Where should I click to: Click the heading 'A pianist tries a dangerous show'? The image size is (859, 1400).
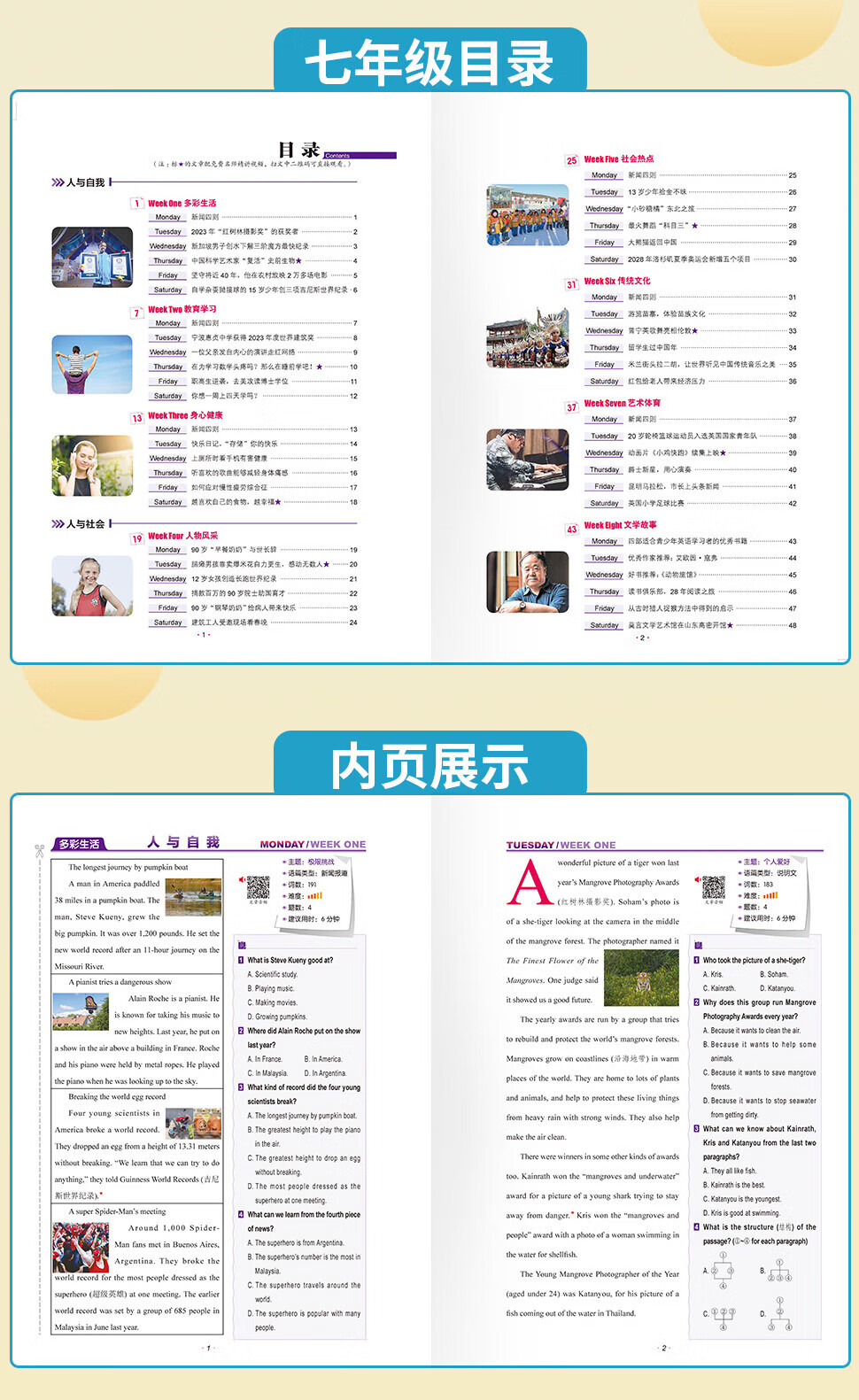click(120, 982)
